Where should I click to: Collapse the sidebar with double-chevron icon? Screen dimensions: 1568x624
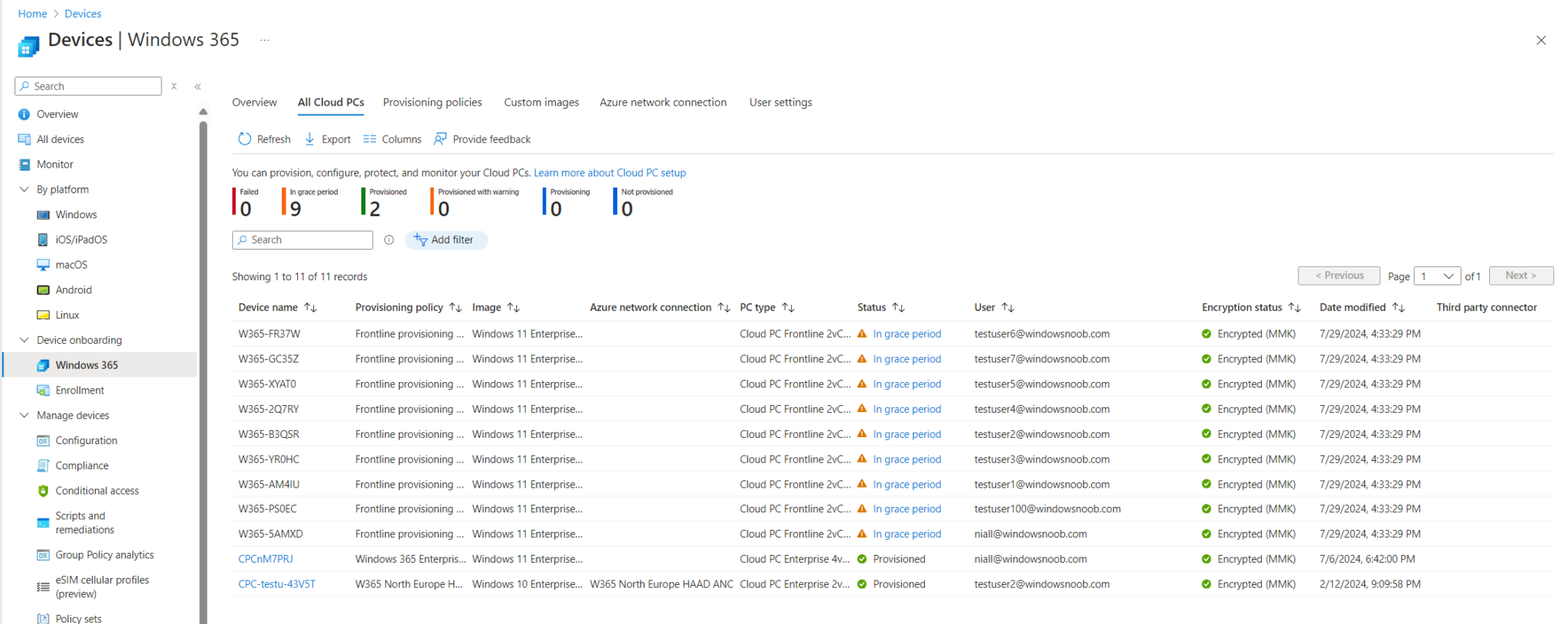point(198,87)
